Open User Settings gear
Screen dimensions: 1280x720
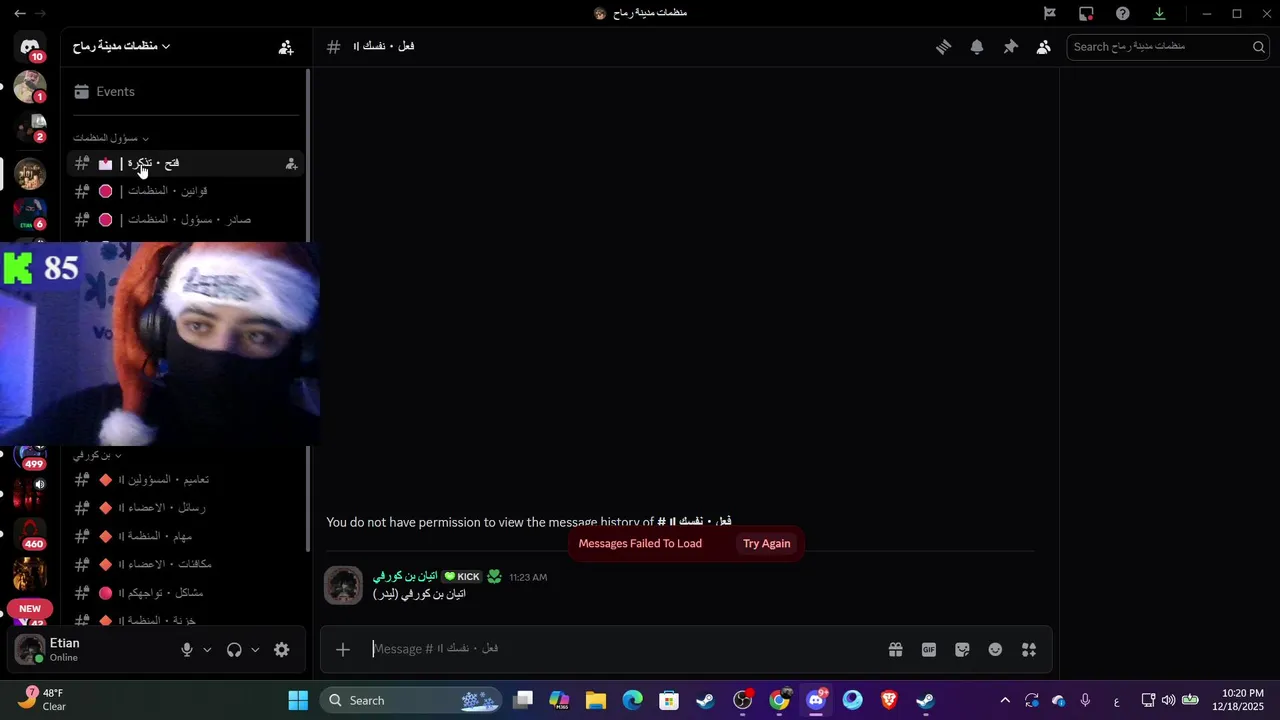pyautogui.click(x=282, y=650)
